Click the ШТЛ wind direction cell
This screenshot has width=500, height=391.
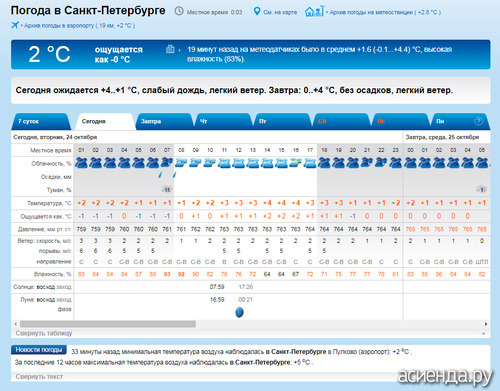482,262
